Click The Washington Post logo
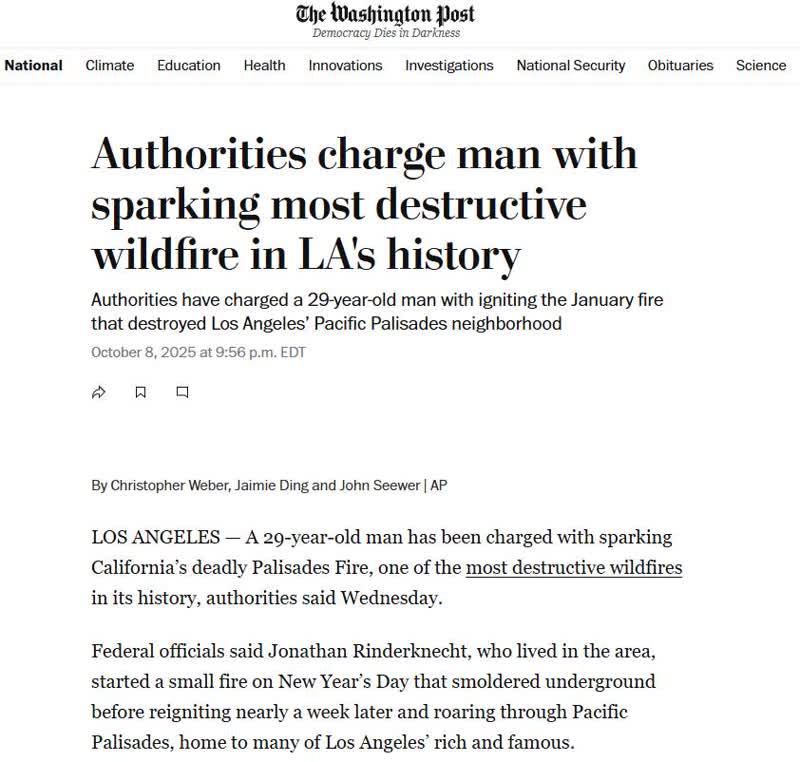Screen dimensions: 800x762 (x=385, y=14)
